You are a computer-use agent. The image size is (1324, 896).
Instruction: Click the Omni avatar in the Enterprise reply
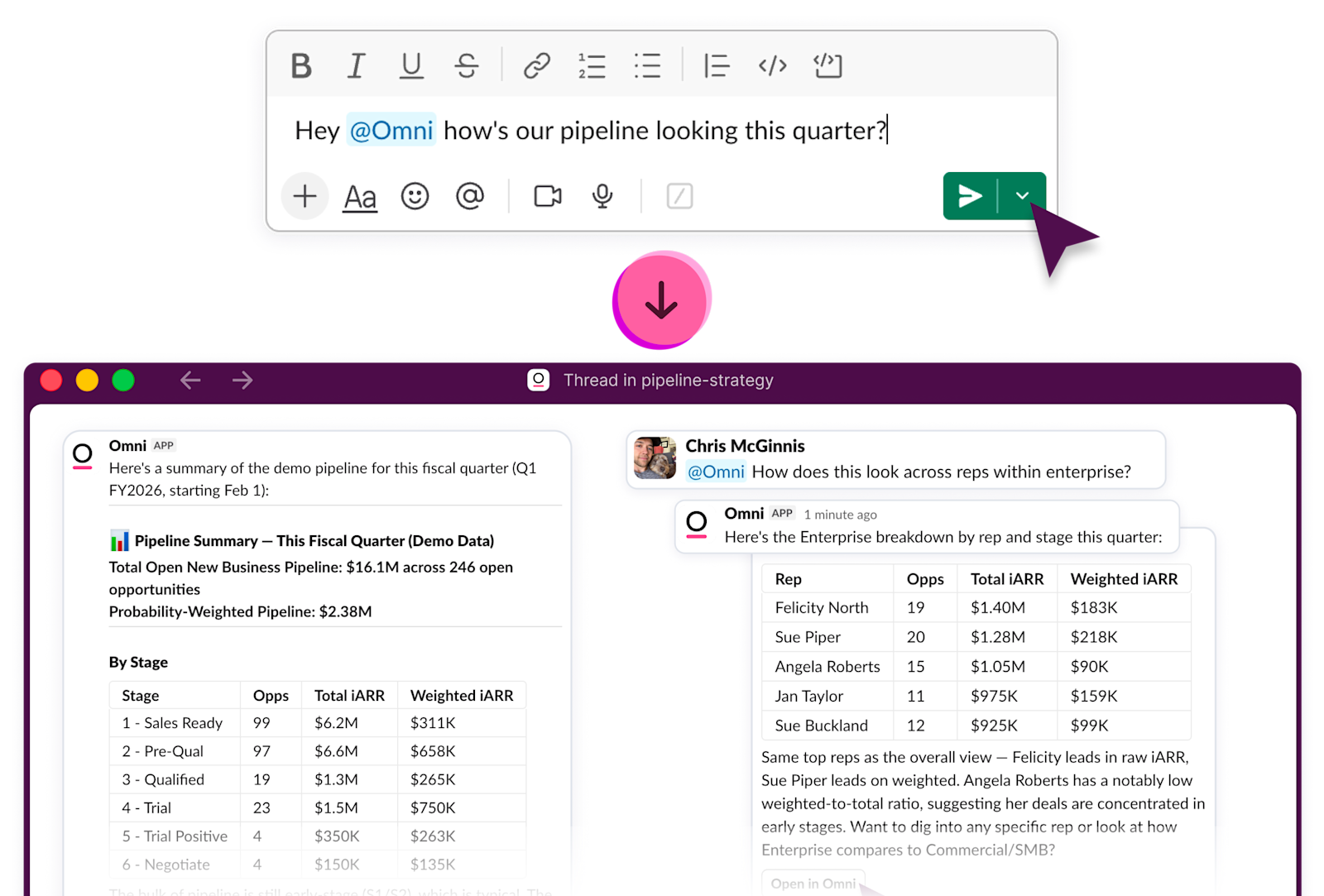(x=697, y=524)
